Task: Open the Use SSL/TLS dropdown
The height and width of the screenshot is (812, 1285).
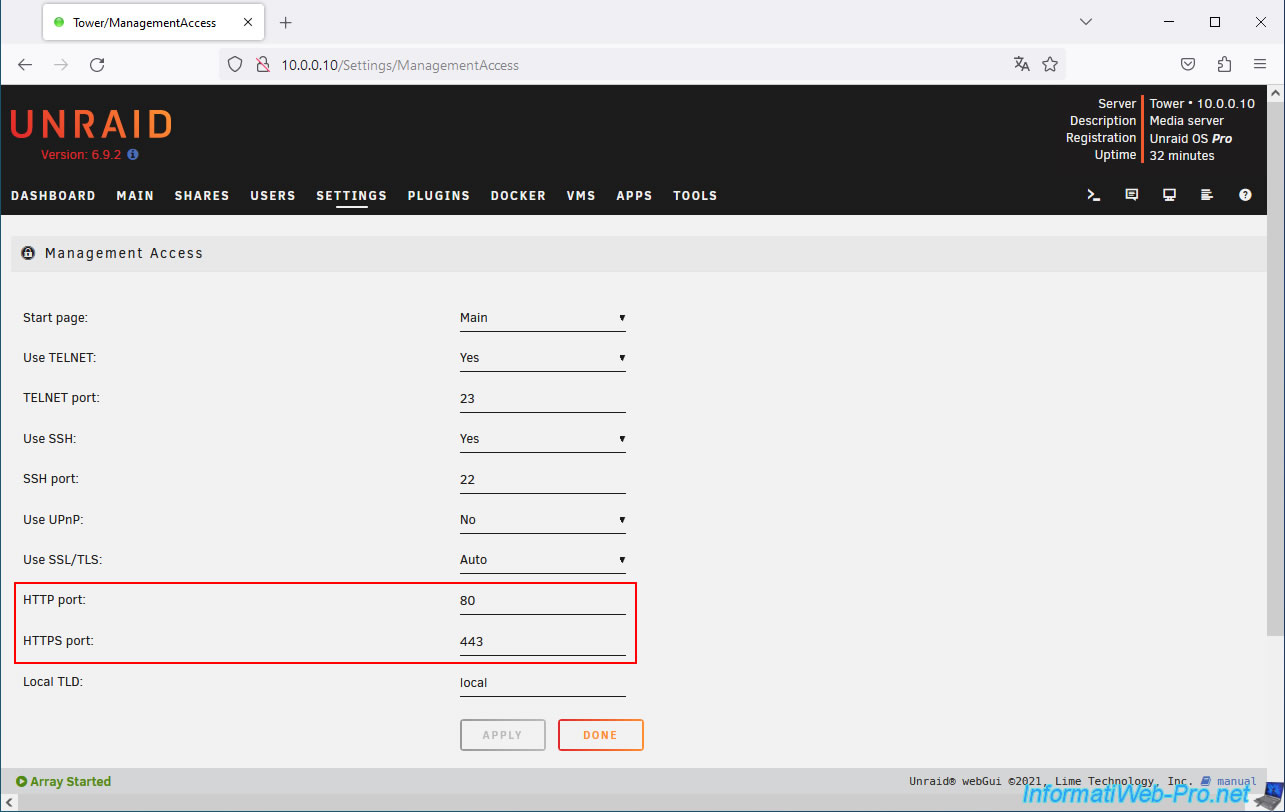Action: [x=542, y=560]
